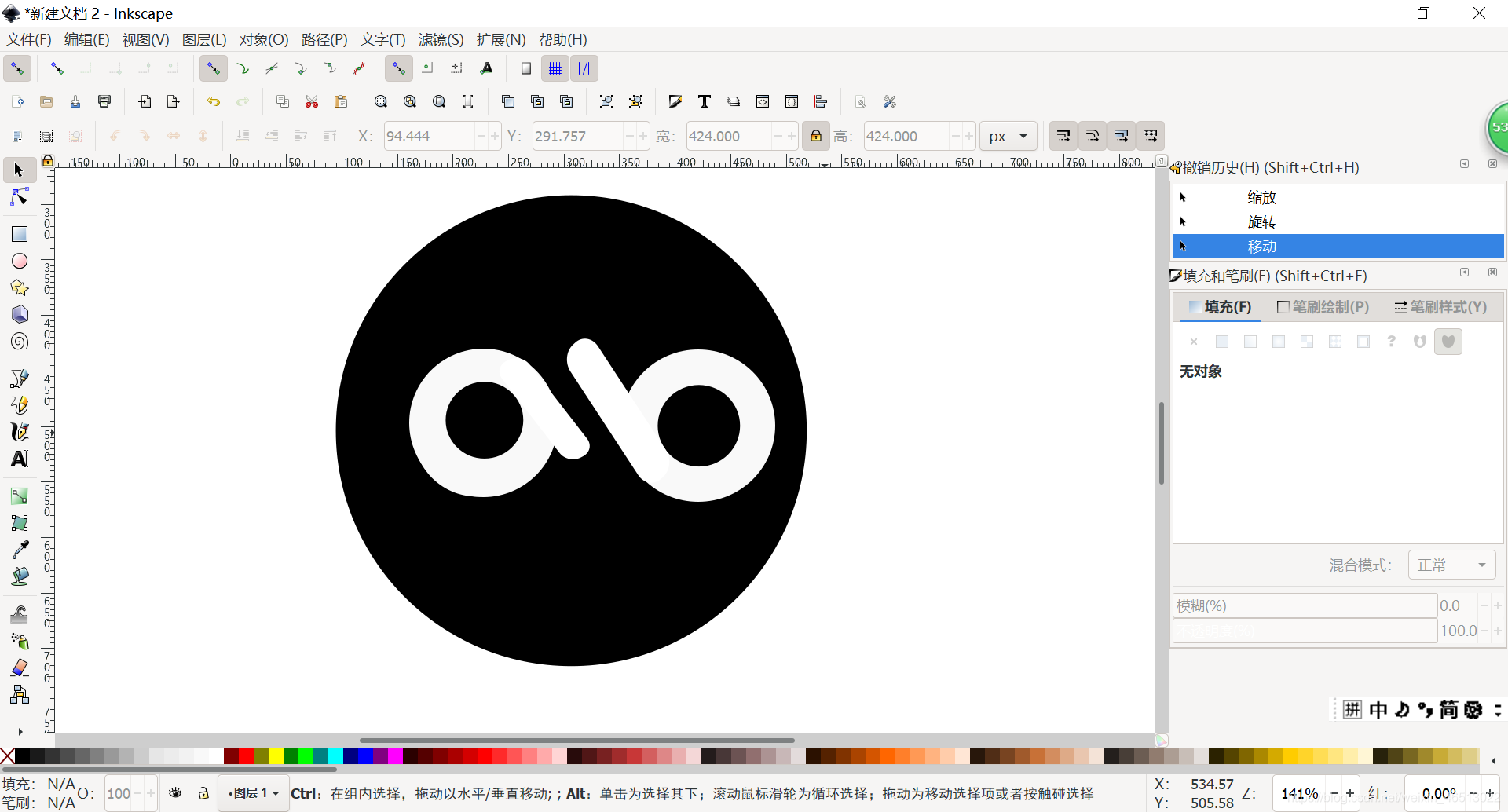
Task: Select the Gradient tool
Action: click(19, 496)
